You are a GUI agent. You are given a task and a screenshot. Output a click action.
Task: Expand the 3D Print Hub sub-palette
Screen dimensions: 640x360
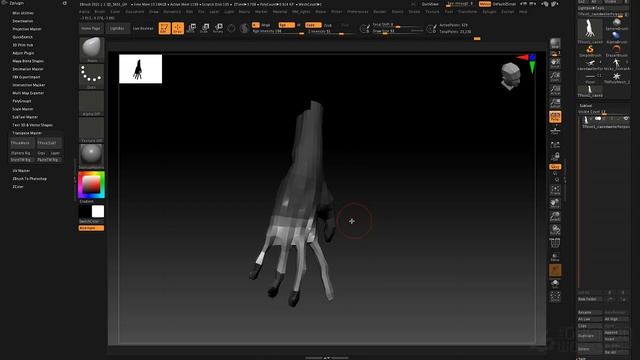[22, 45]
